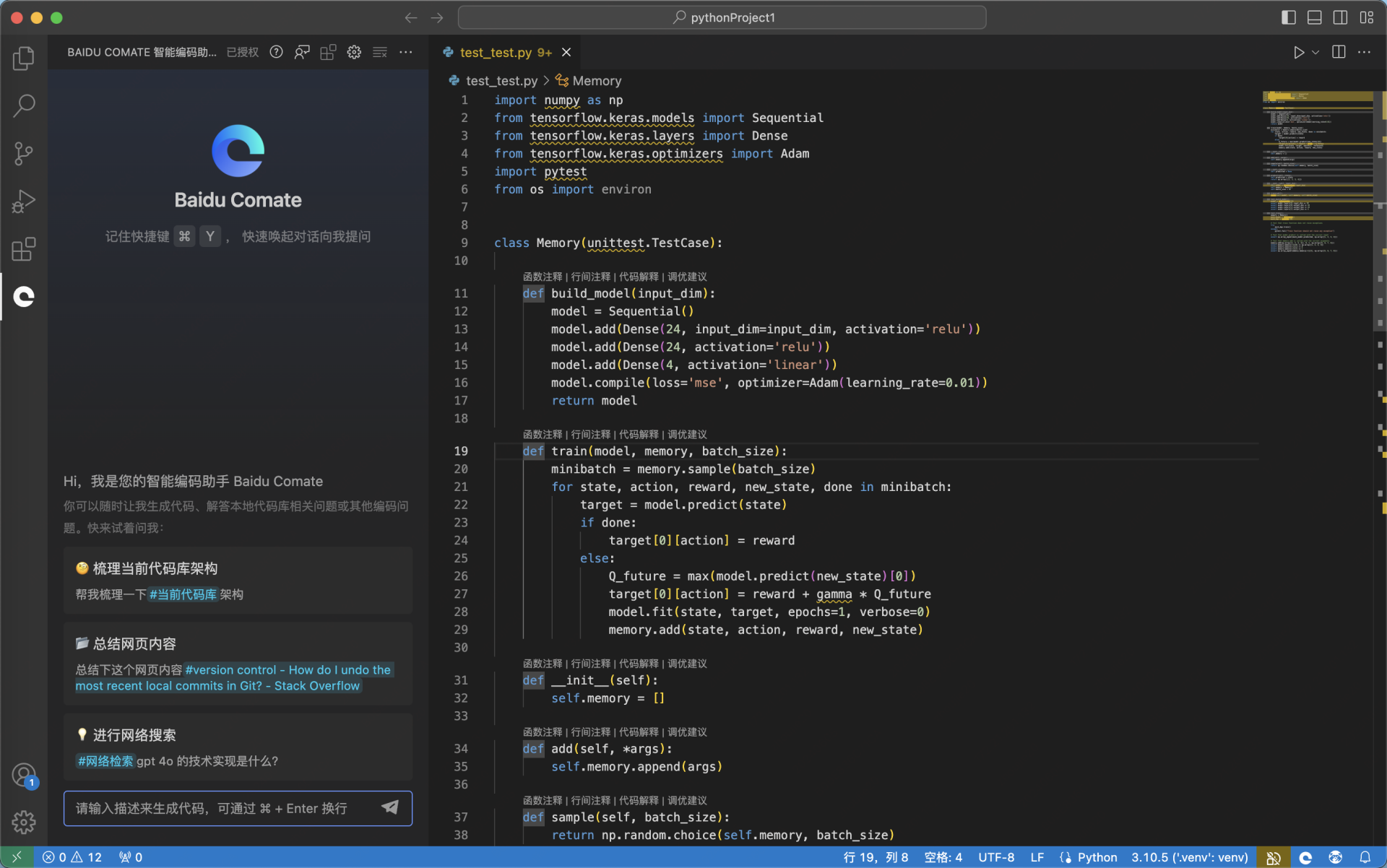Image resolution: width=1387 pixels, height=868 pixels.
Task: Open Comate settings gear icon
Action: [x=354, y=52]
